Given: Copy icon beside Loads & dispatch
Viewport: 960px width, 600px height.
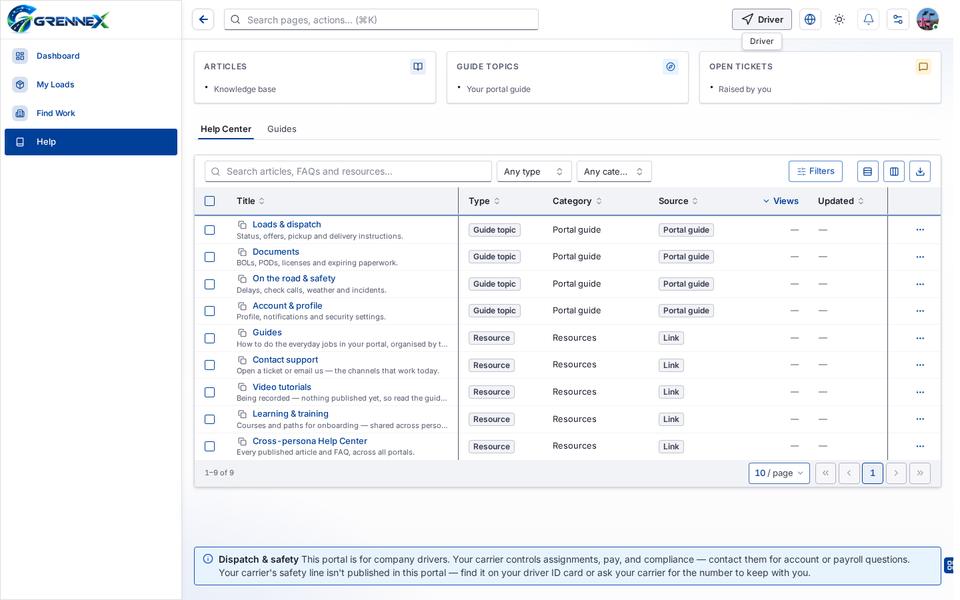Looking at the screenshot, I should pyautogui.click(x=242, y=225).
